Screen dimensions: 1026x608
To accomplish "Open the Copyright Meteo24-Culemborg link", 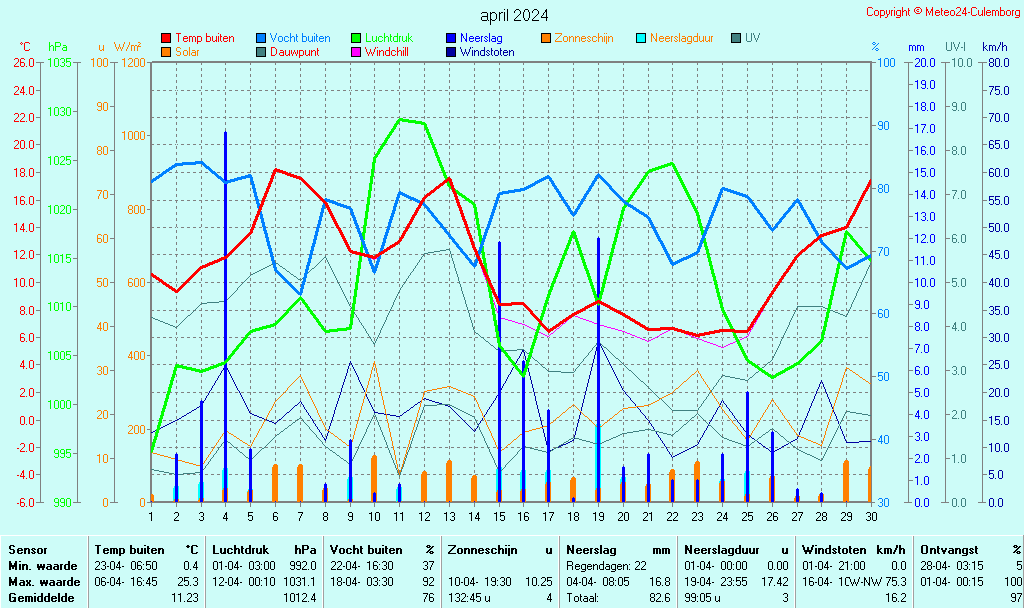I will [x=943, y=12].
